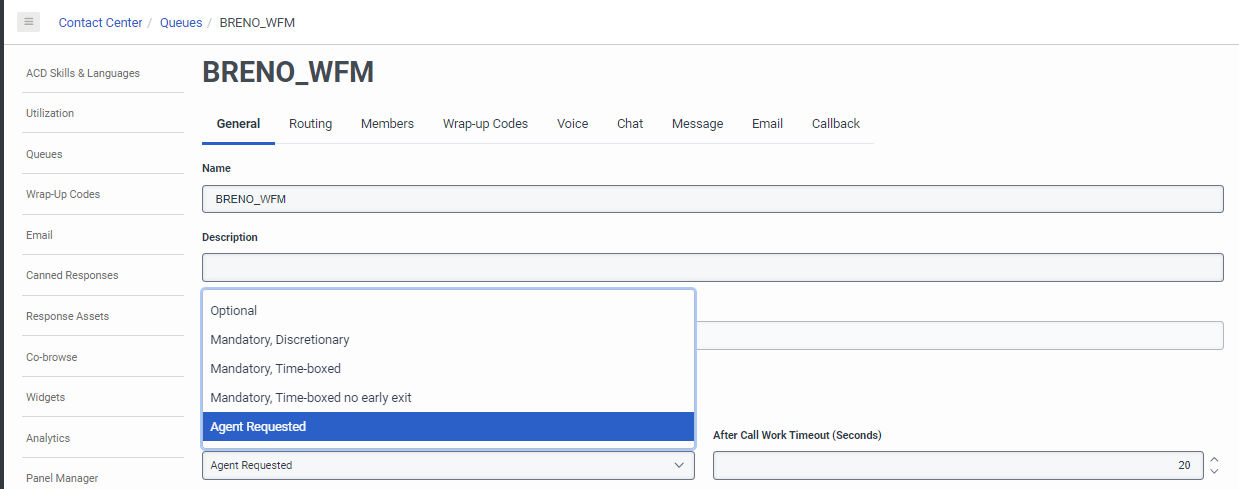Open the Voice tab
Image resolution: width=1239 pixels, height=489 pixels.
pyautogui.click(x=572, y=124)
